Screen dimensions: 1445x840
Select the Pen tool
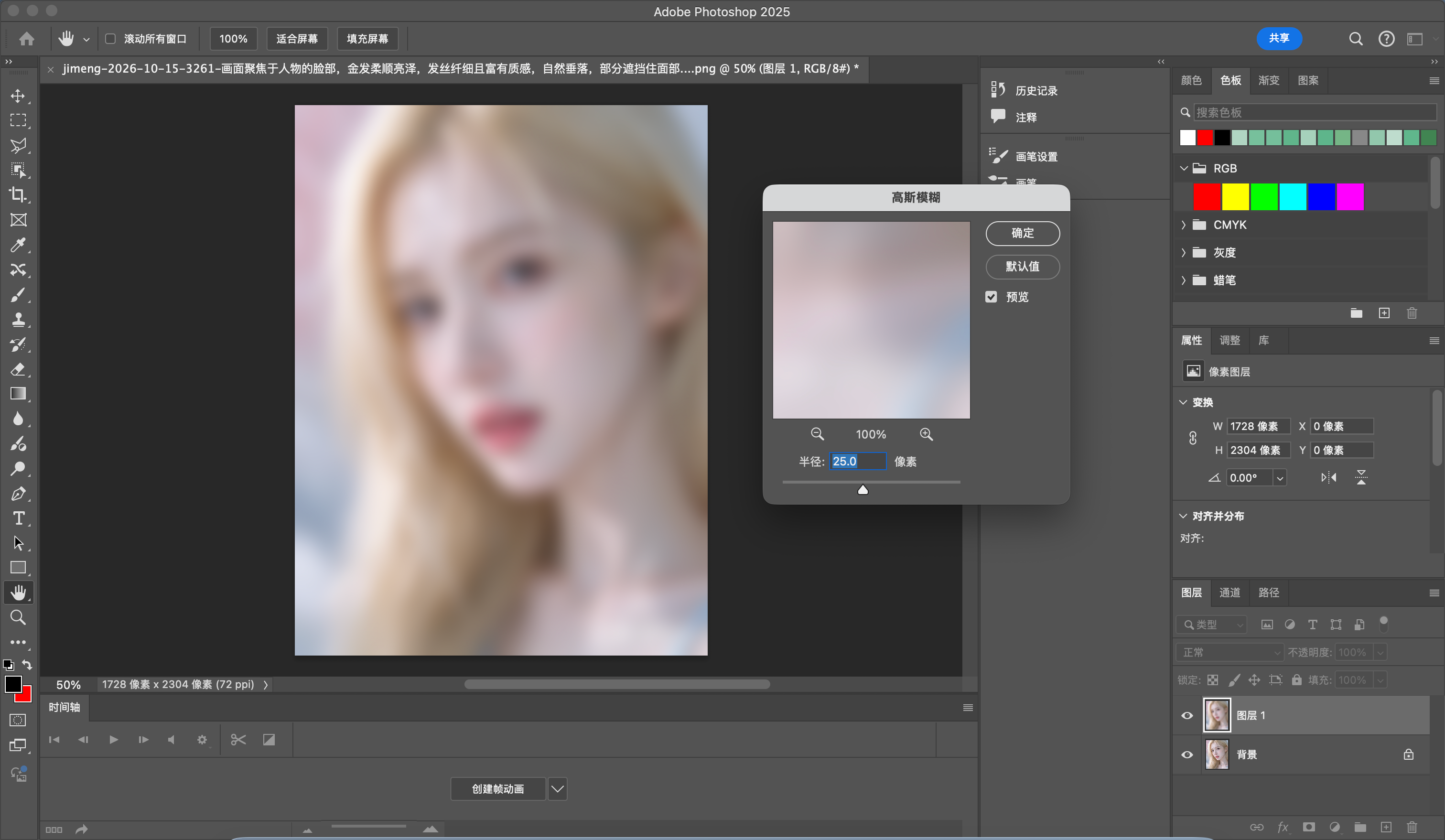click(18, 494)
